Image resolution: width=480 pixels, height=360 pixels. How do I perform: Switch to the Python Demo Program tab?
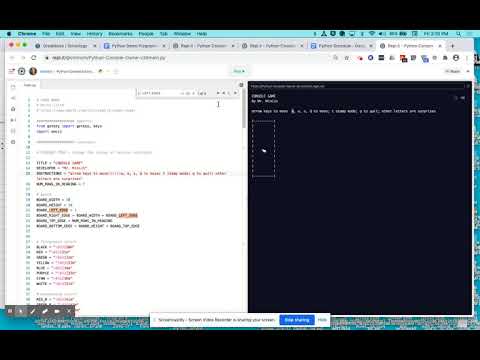tap(134, 46)
